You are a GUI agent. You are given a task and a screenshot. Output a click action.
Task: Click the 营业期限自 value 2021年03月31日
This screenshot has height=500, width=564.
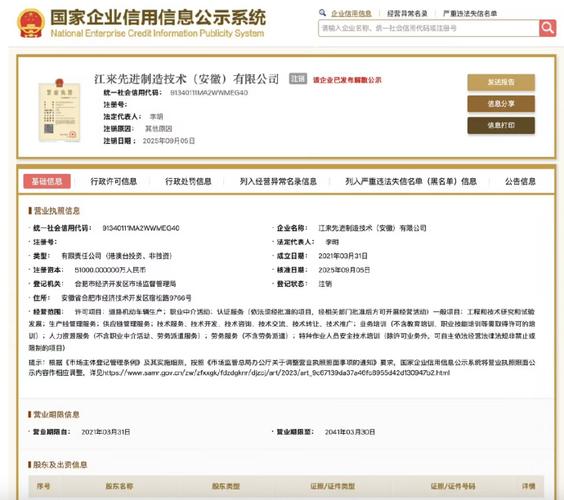click(x=106, y=432)
